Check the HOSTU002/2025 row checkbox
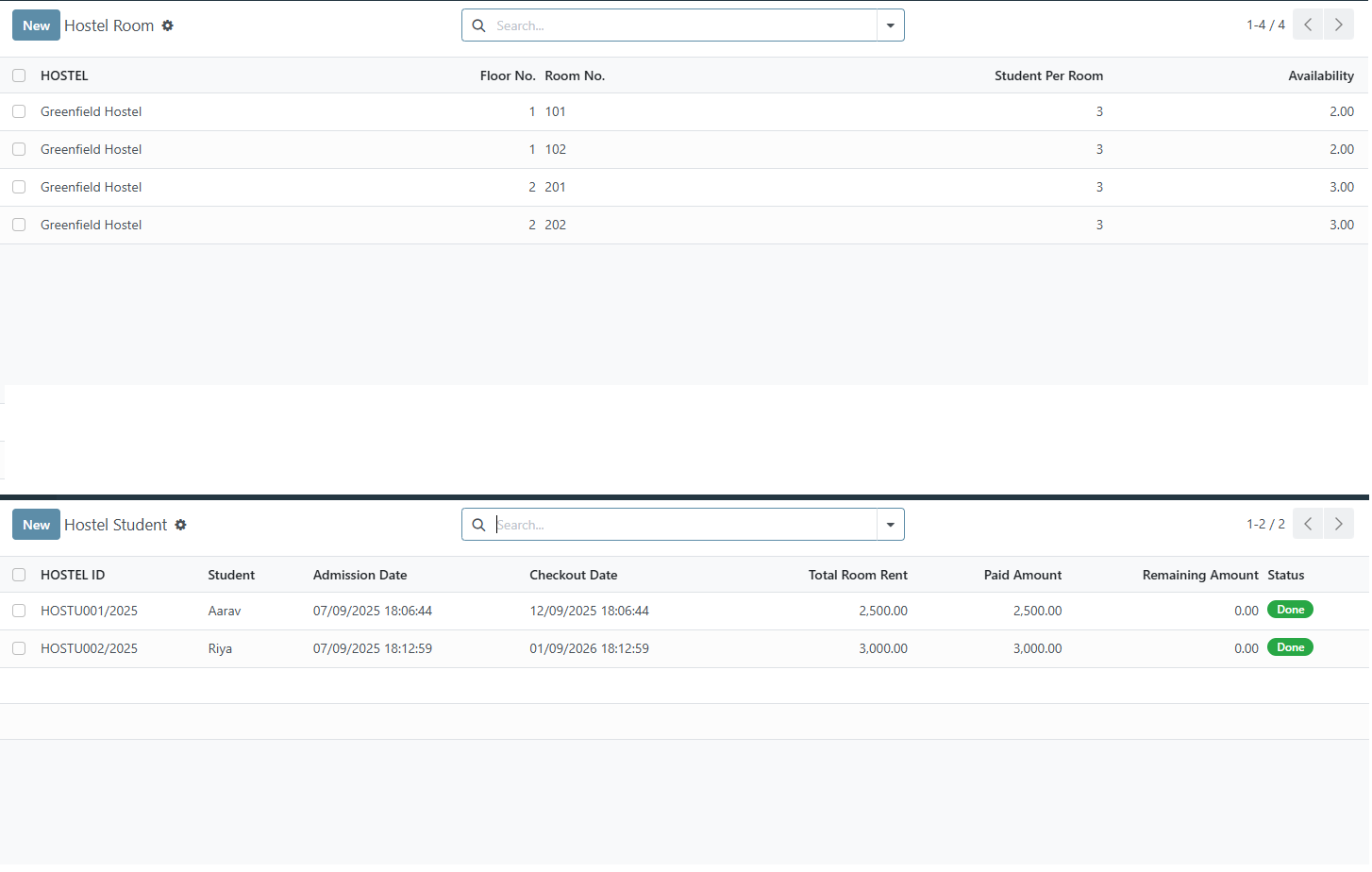This screenshot has width=1372, height=872. 19,648
